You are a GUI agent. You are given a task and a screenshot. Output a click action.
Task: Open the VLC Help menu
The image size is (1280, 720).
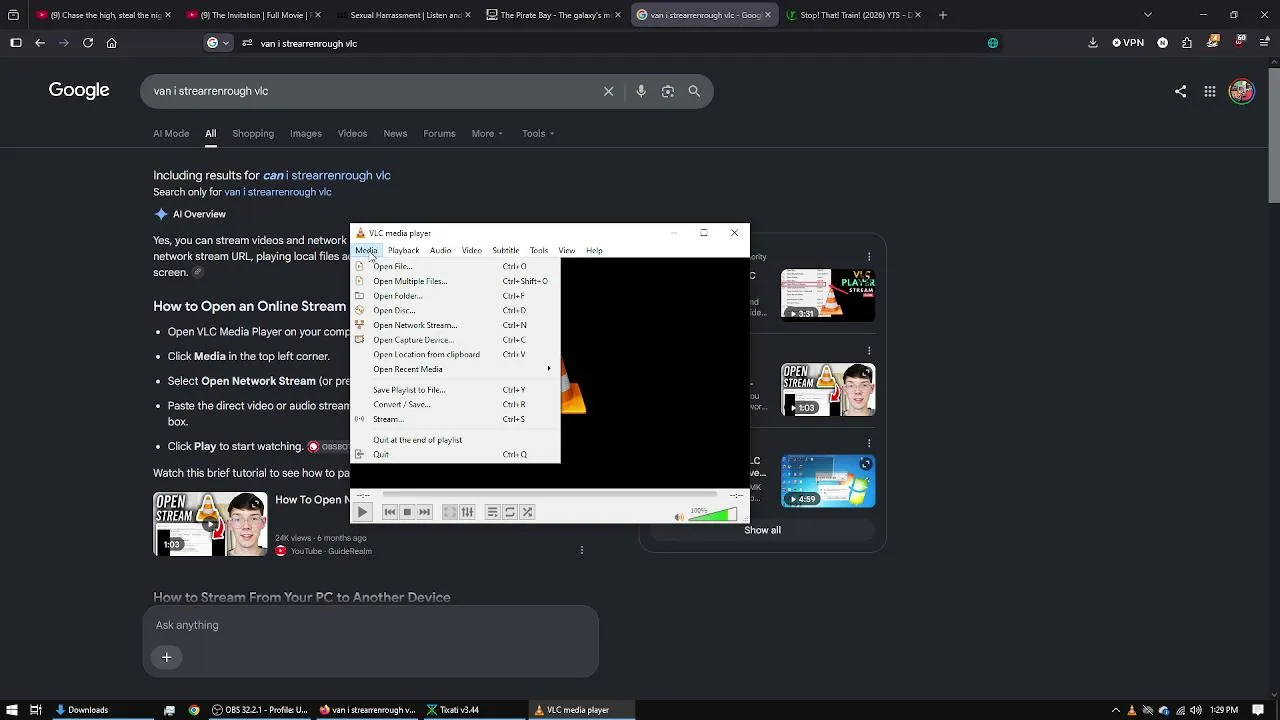(x=594, y=250)
